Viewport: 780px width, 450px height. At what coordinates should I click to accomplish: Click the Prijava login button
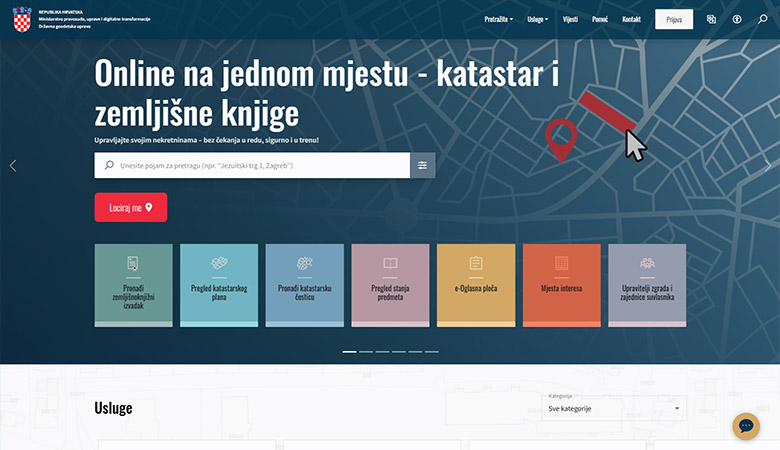(x=673, y=19)
